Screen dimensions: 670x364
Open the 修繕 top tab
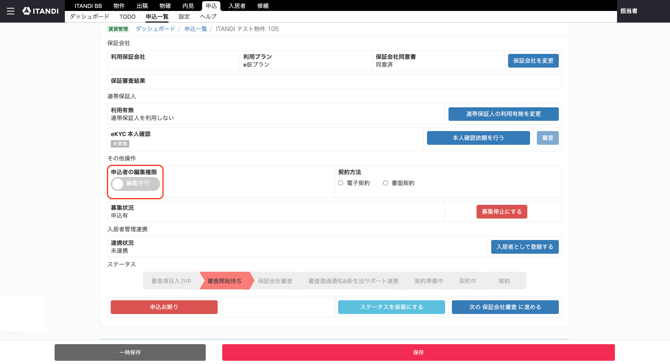pyautogui.click(x=263, y=6)
